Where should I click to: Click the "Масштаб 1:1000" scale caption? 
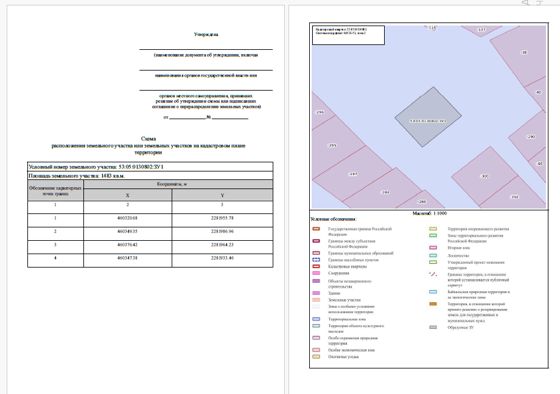click(429, 213)
